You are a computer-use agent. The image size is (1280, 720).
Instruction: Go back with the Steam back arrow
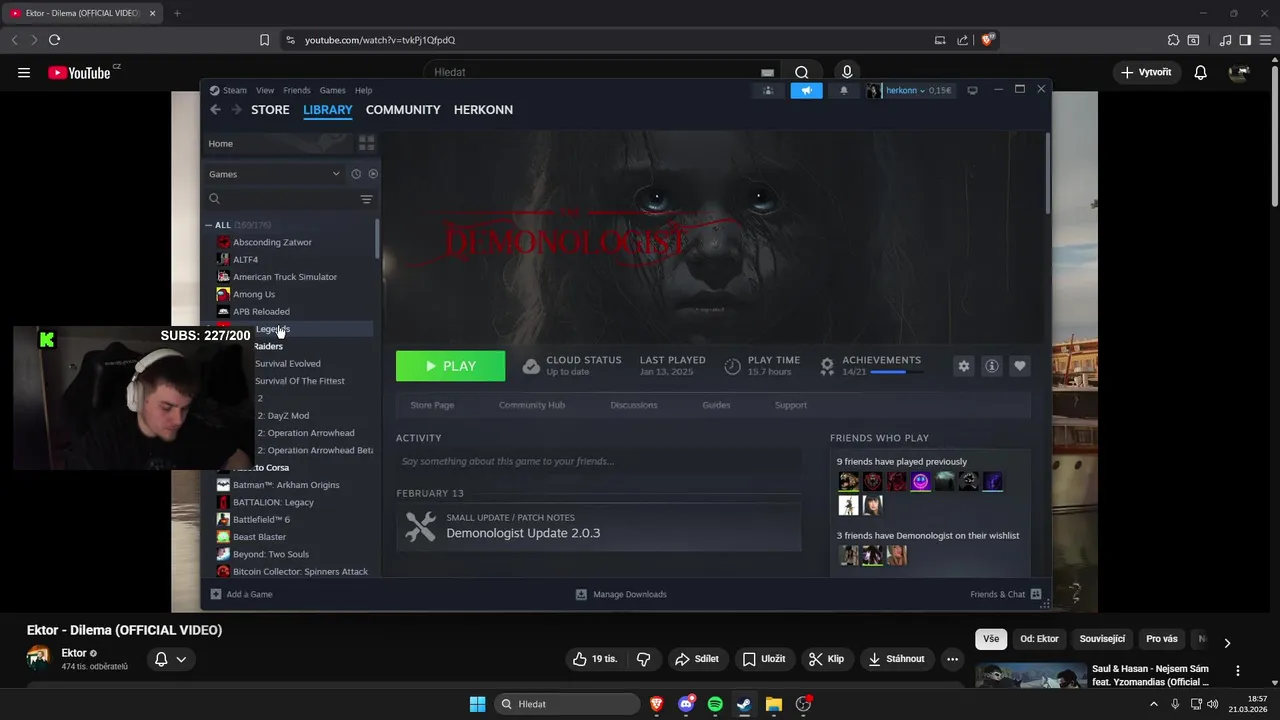tap(215, 110)
